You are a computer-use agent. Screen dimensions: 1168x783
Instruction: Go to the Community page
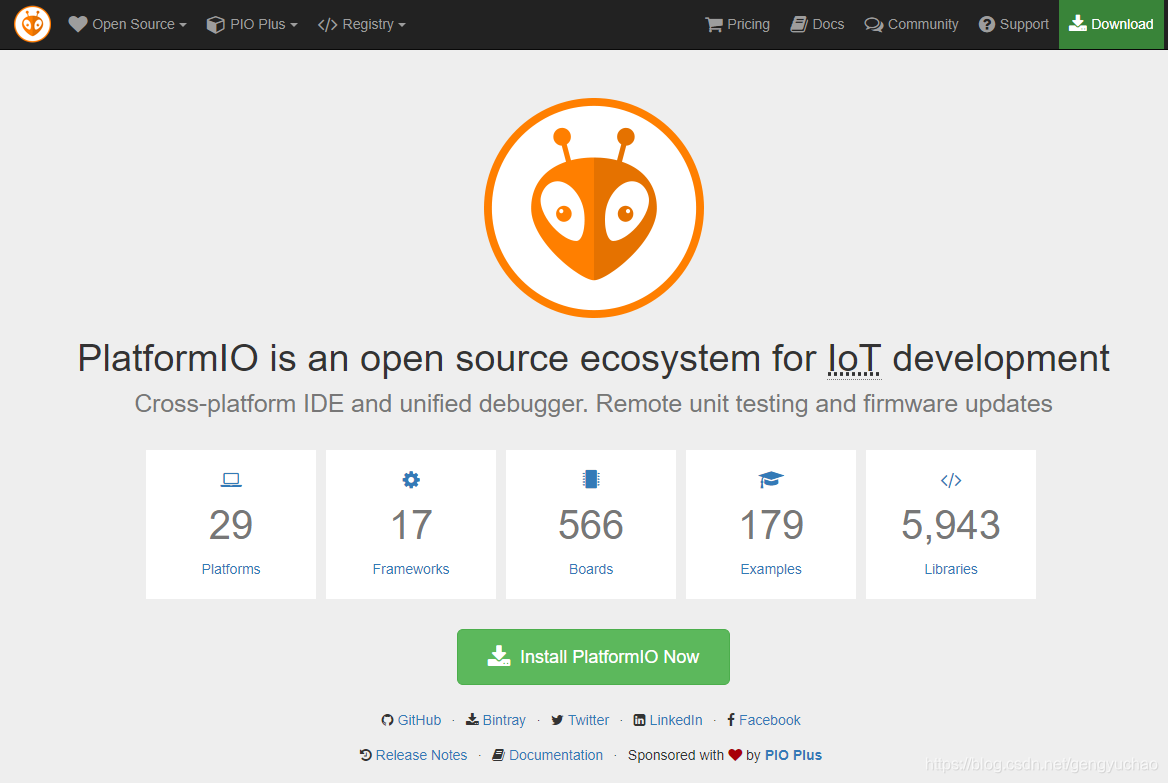pos(911,25)
